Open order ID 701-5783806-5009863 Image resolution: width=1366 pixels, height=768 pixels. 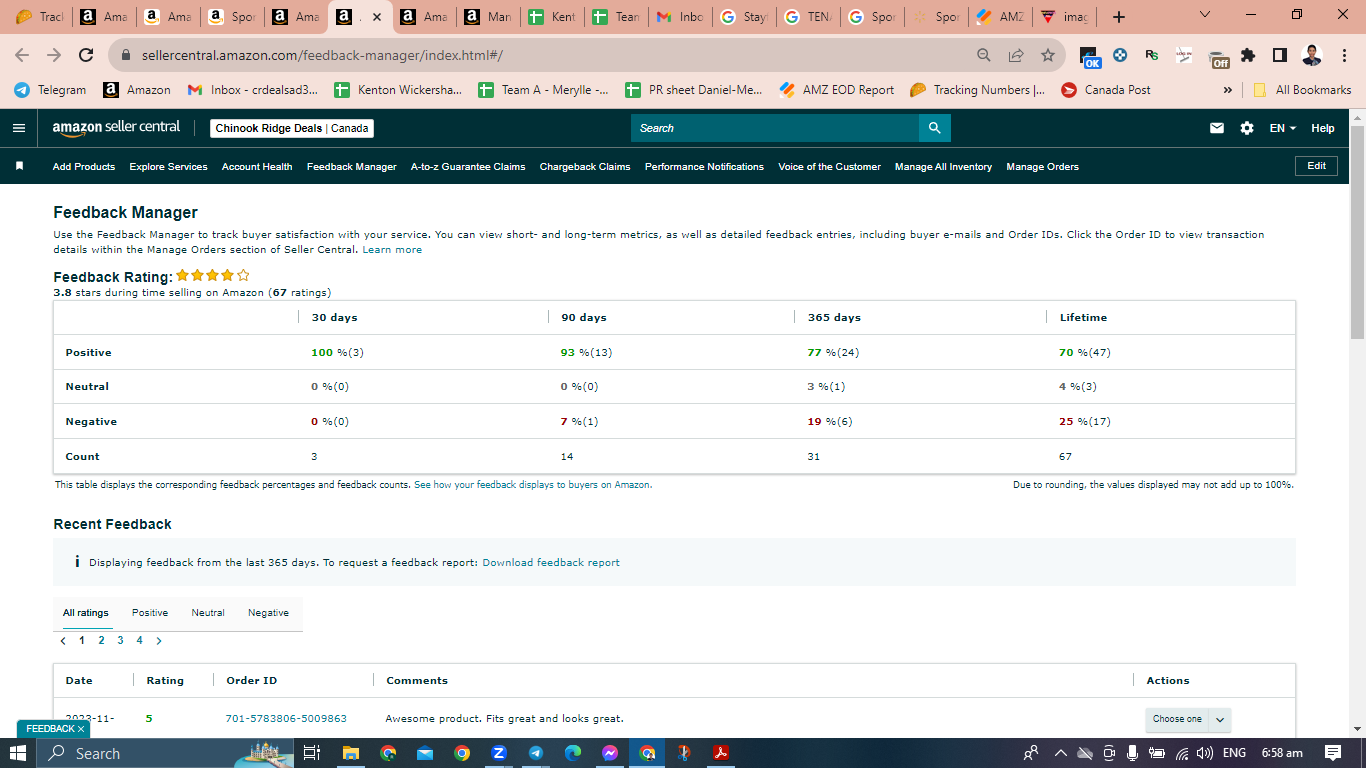coord(286,719)
